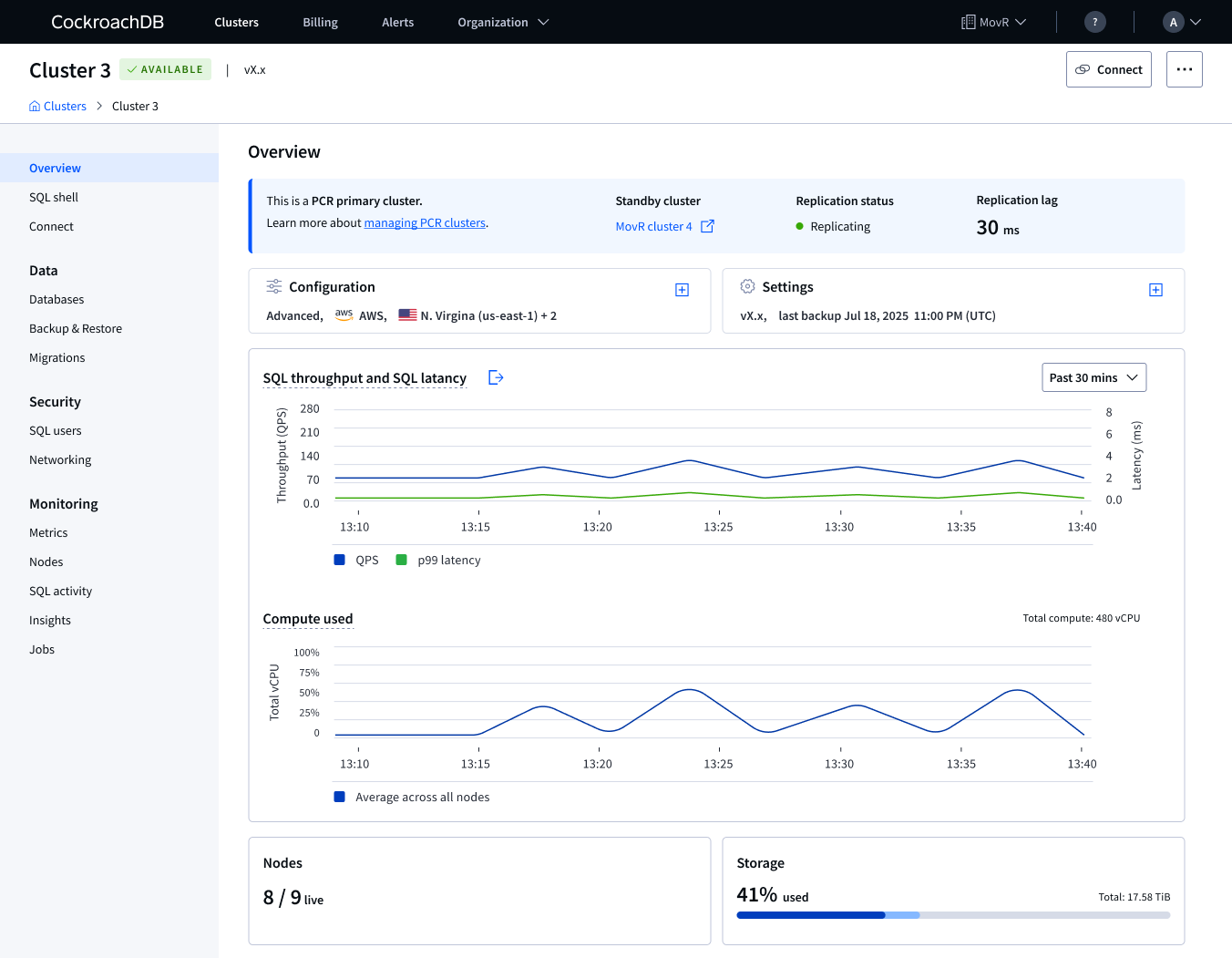Toggle the blue QPS legend swatch
Screen dimensions: 1232x958
click(x=339, y=560)
